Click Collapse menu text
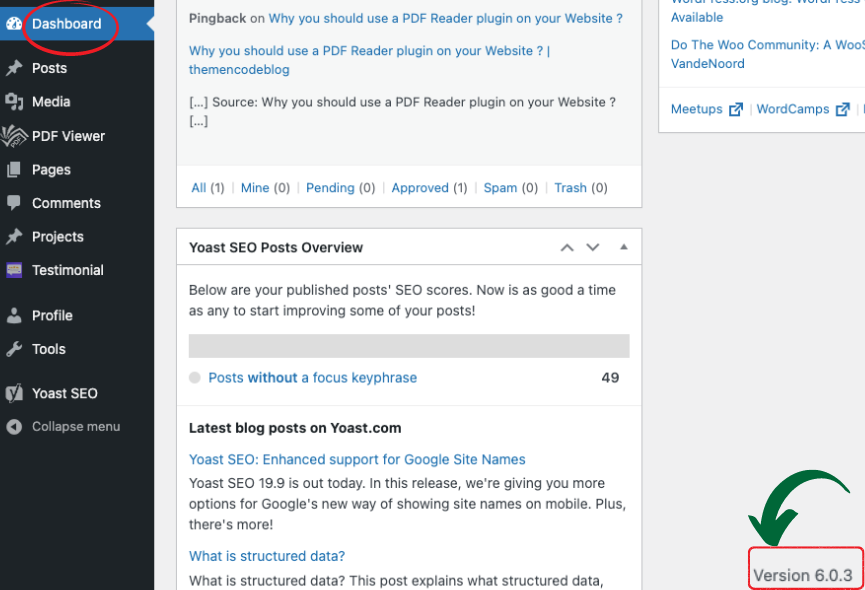The width and height of the screenshot is (865, 590). point(76,427)
